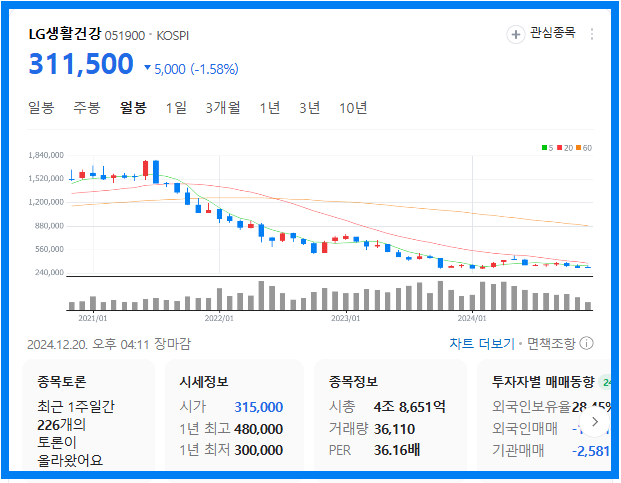
Task: Open the 종목토론 card
Action: pyautogui.click(x=89, y=416)
